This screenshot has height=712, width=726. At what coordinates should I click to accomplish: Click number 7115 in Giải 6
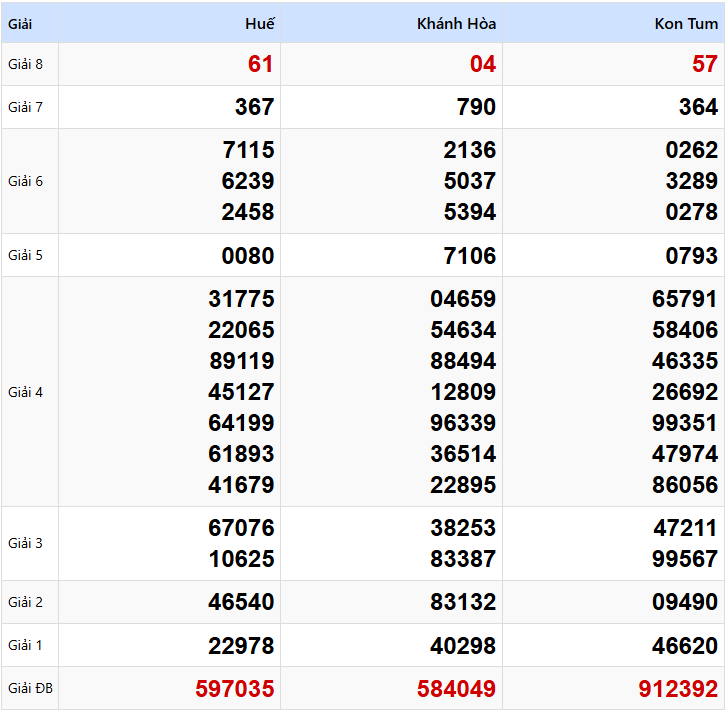tap(248, 150)
